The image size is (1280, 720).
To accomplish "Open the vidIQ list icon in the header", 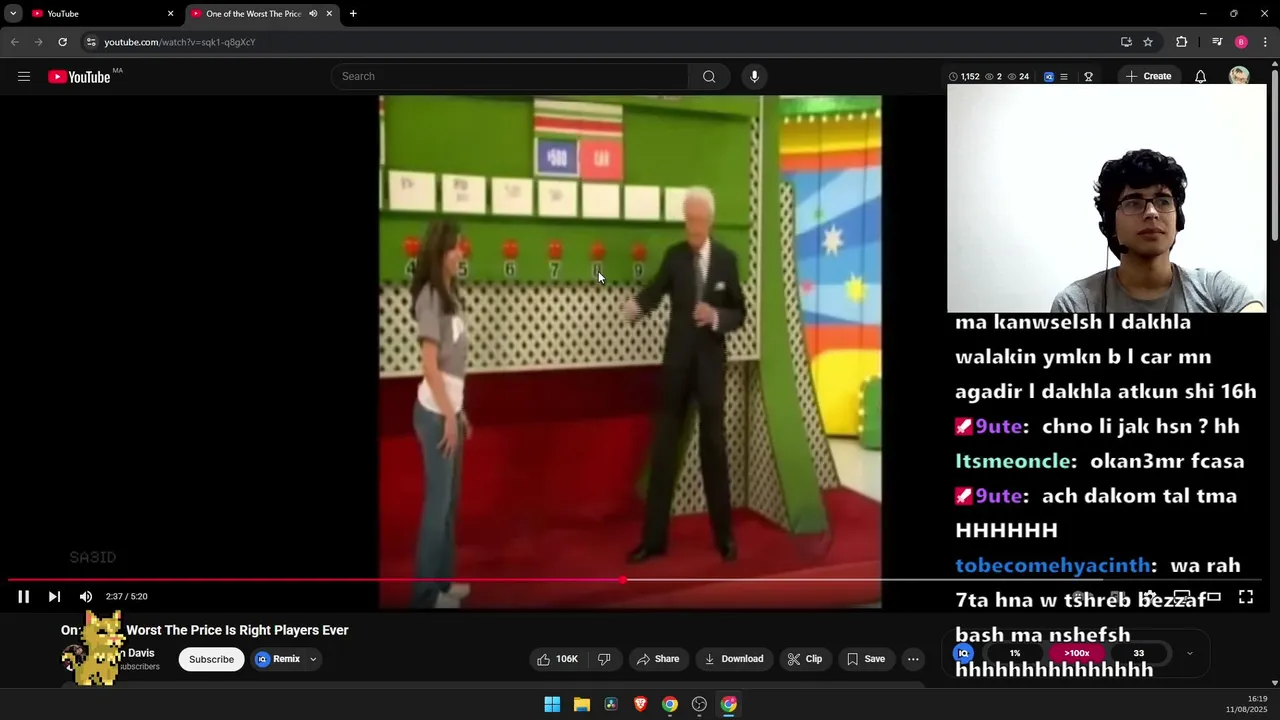I will coord(1063,76).
